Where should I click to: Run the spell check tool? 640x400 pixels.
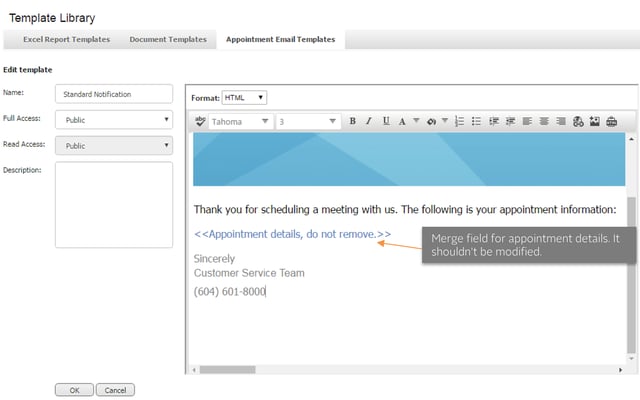click(x=200, y=121)
